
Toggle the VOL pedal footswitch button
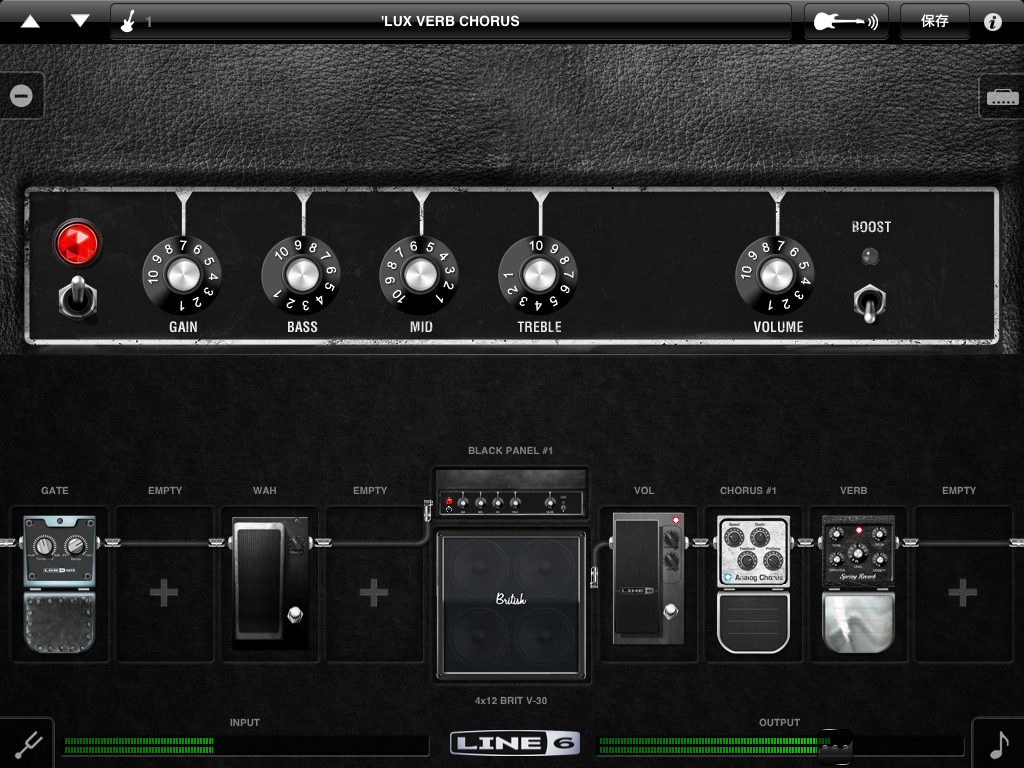coord(670,611)
